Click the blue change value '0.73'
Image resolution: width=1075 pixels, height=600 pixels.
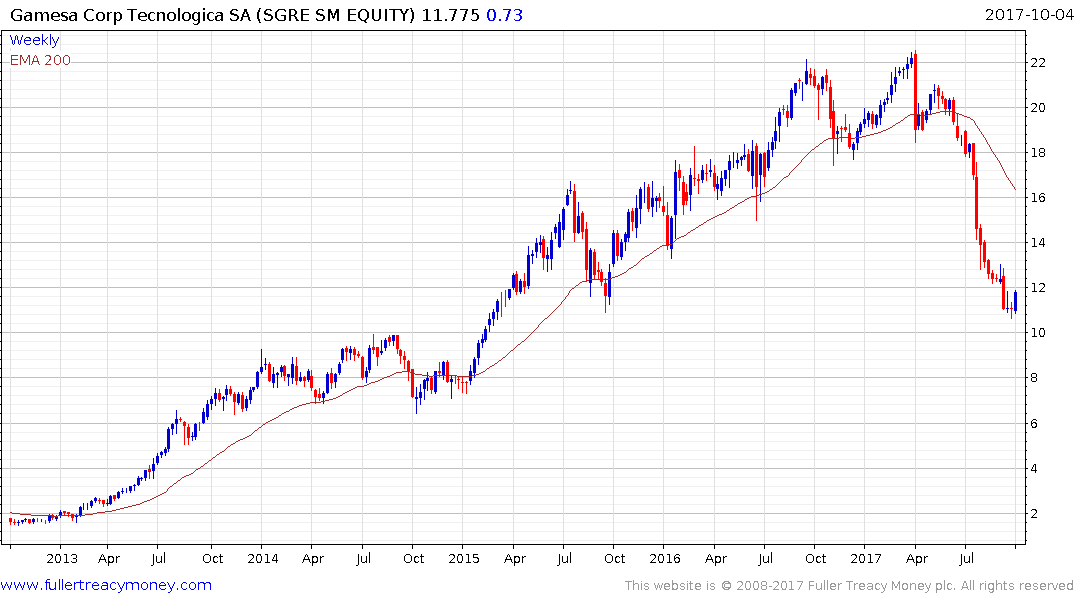(x=505, y=14)
